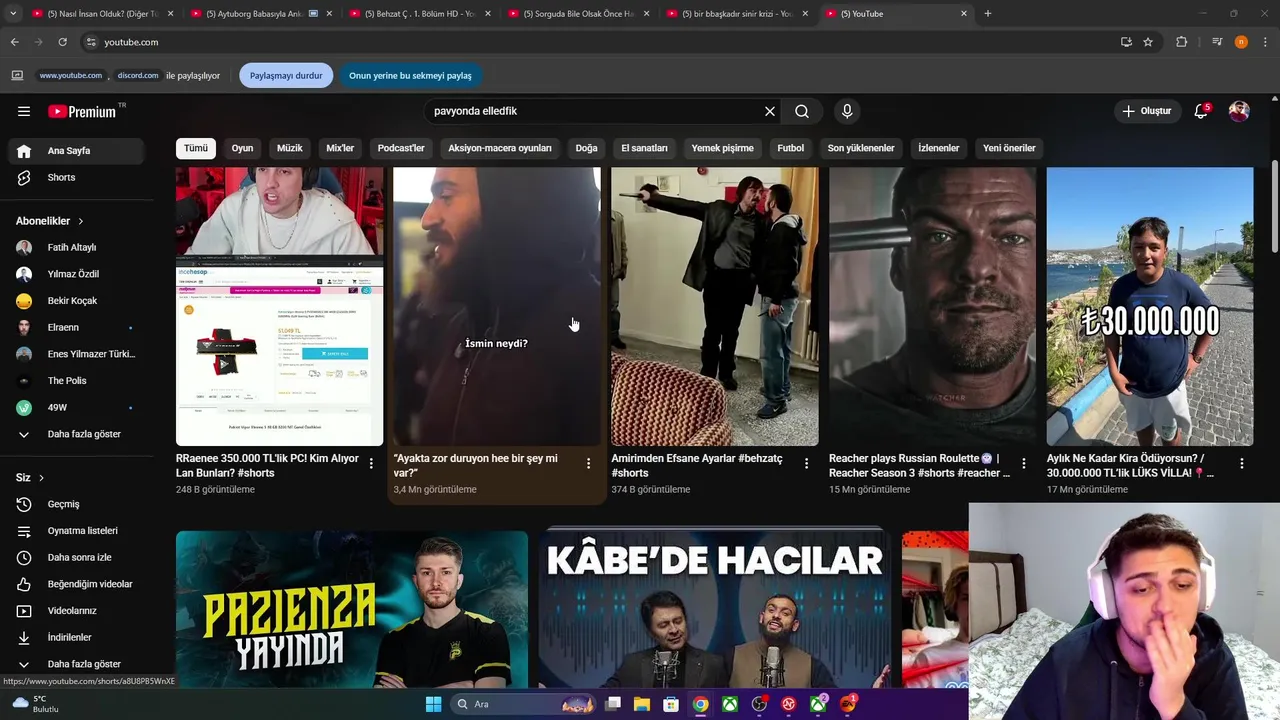Select the Mix'ler filter chip
The image size is (1280, 720).
pos(340,148)
